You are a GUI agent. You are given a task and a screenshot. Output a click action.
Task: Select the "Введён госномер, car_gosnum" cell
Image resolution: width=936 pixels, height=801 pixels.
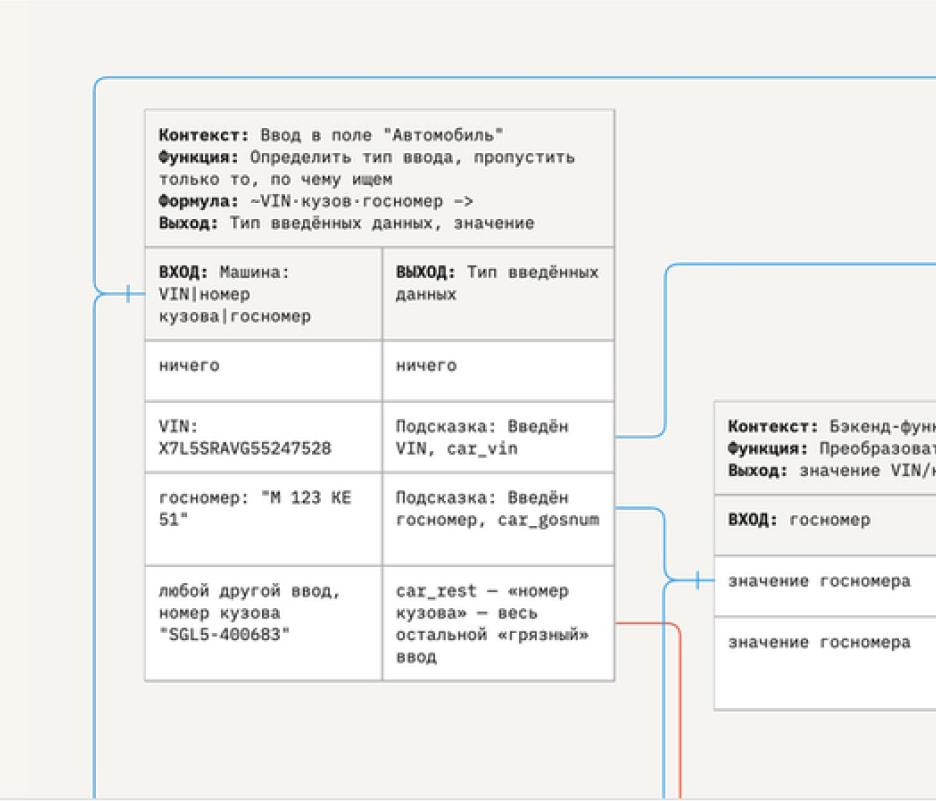tap(498, 518)
